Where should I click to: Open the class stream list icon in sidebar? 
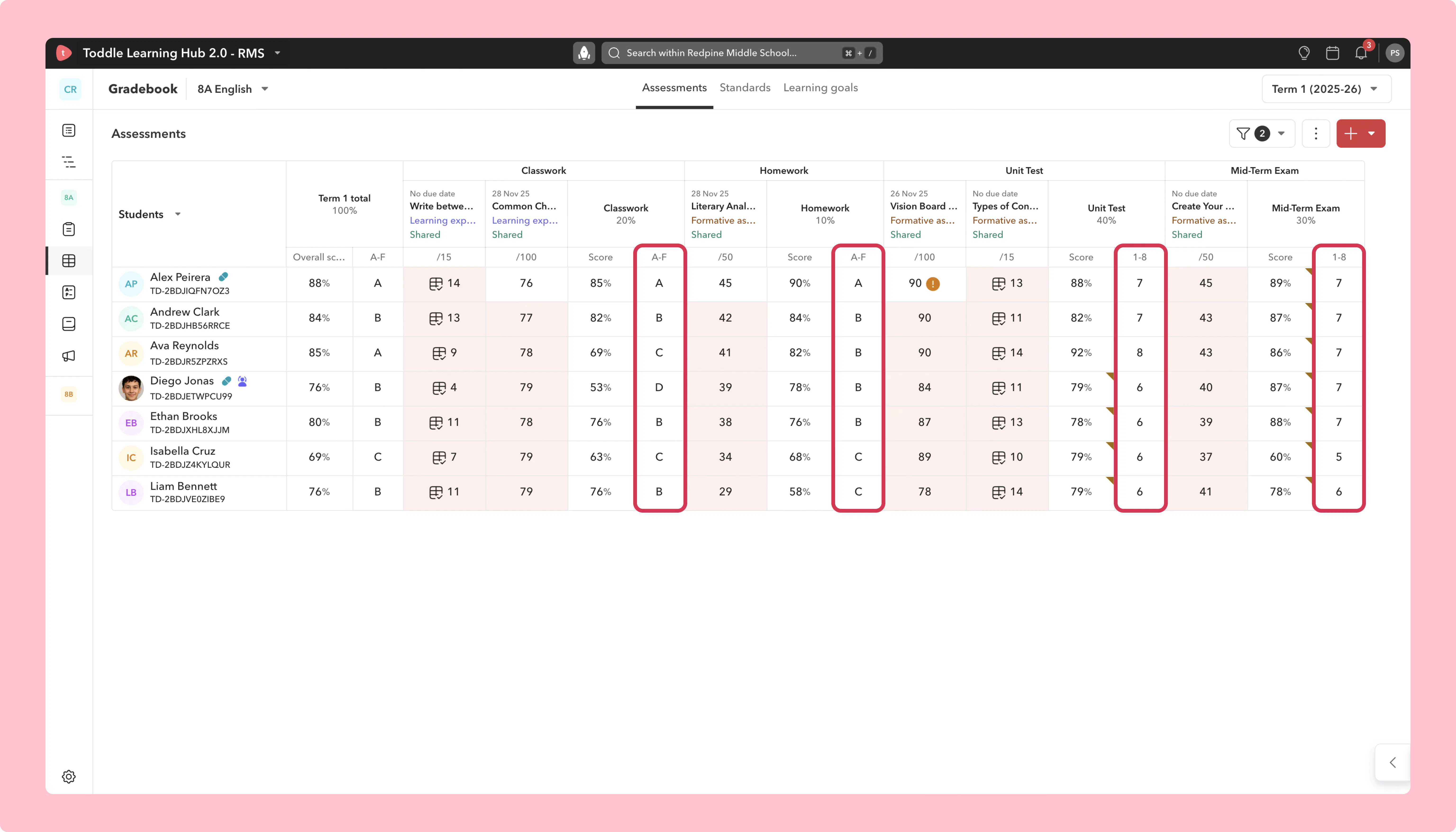(x=68, y=130)
